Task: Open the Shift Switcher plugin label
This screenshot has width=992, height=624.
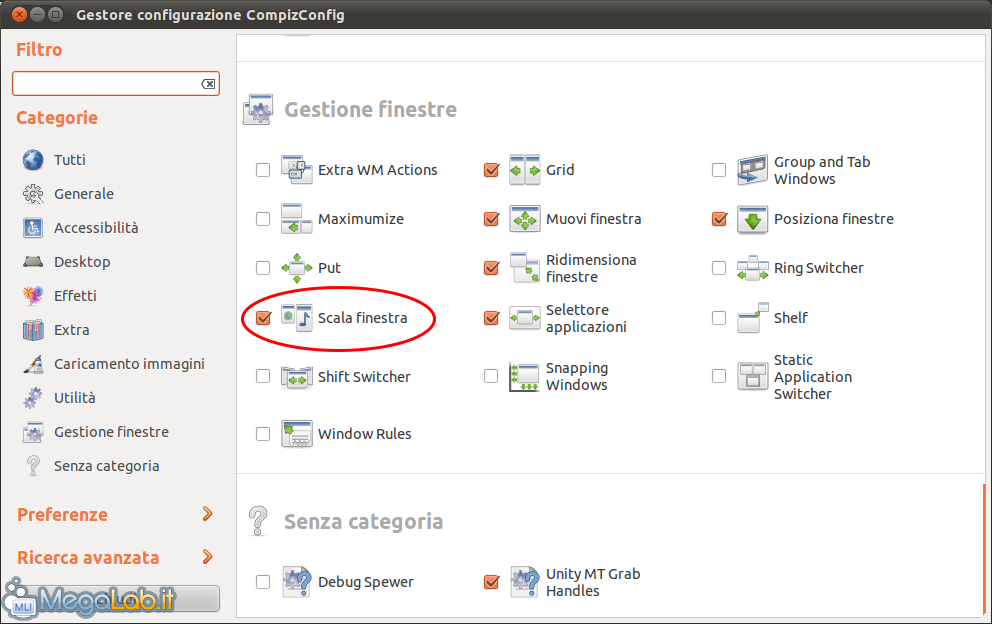Action: tap(364, 377)
